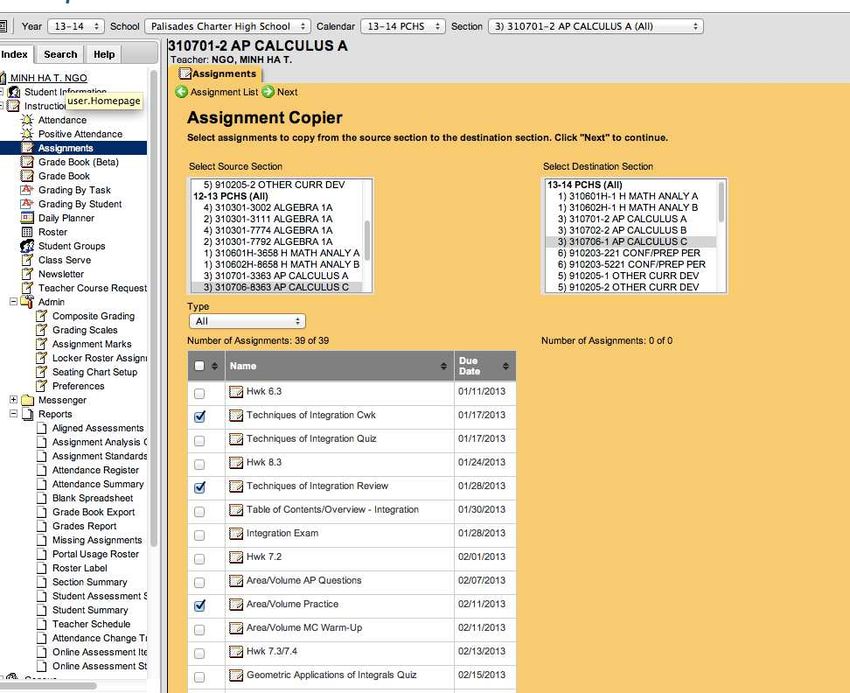Click the green Next arrow icon
The height and width of the screenshot is (693, 850).
coord(268,92)
